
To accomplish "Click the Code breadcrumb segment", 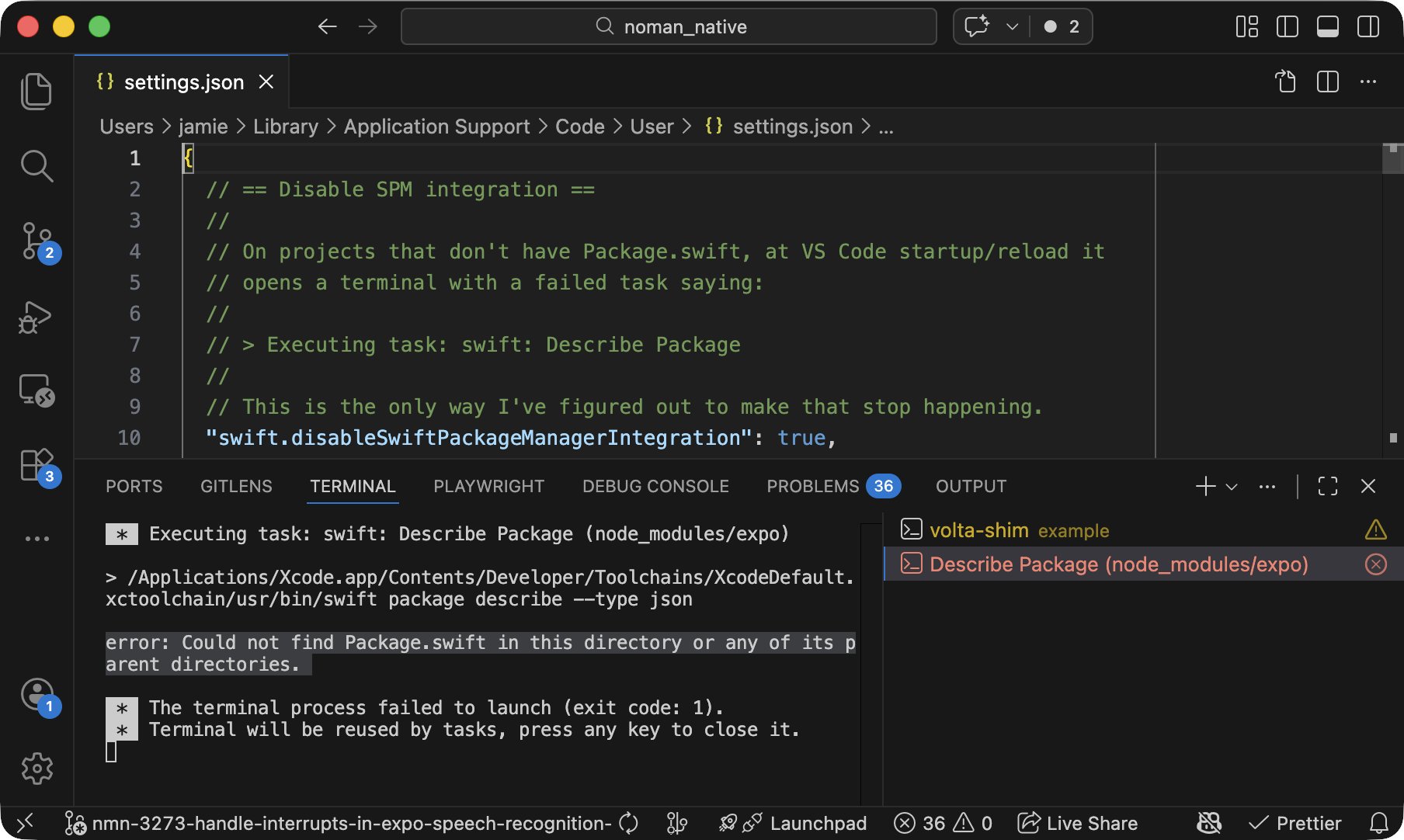I will point(580,127).
